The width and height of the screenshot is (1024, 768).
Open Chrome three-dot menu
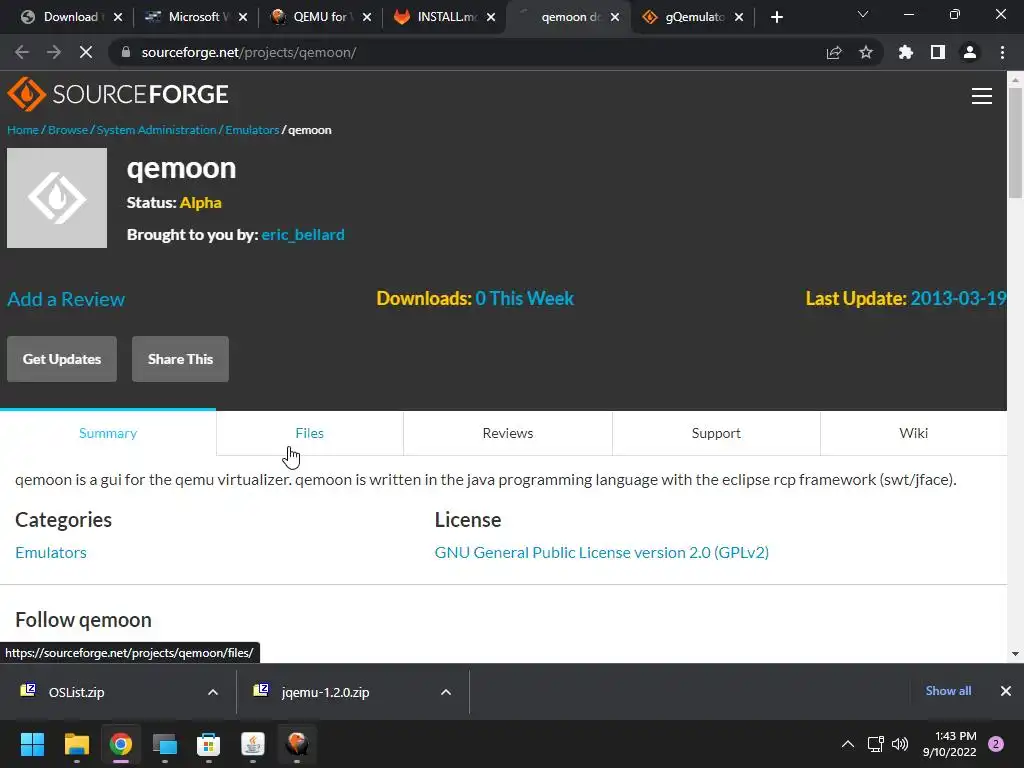tap(1002, 52)
